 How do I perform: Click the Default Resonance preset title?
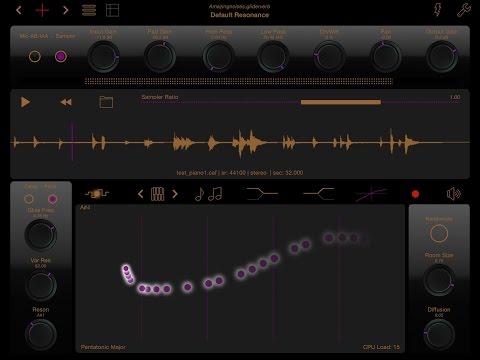click(240, 15)
